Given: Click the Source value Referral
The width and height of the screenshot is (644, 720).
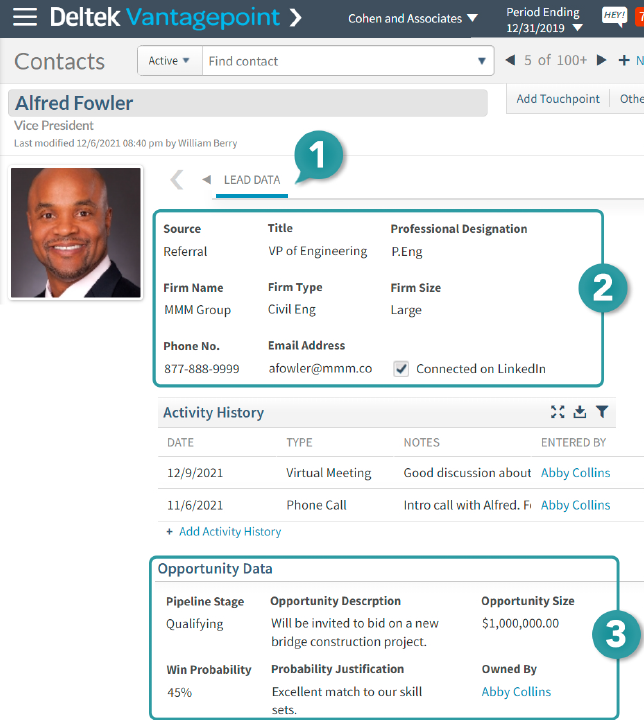Looking at the screenshot, I should click(x=185, y=252).
